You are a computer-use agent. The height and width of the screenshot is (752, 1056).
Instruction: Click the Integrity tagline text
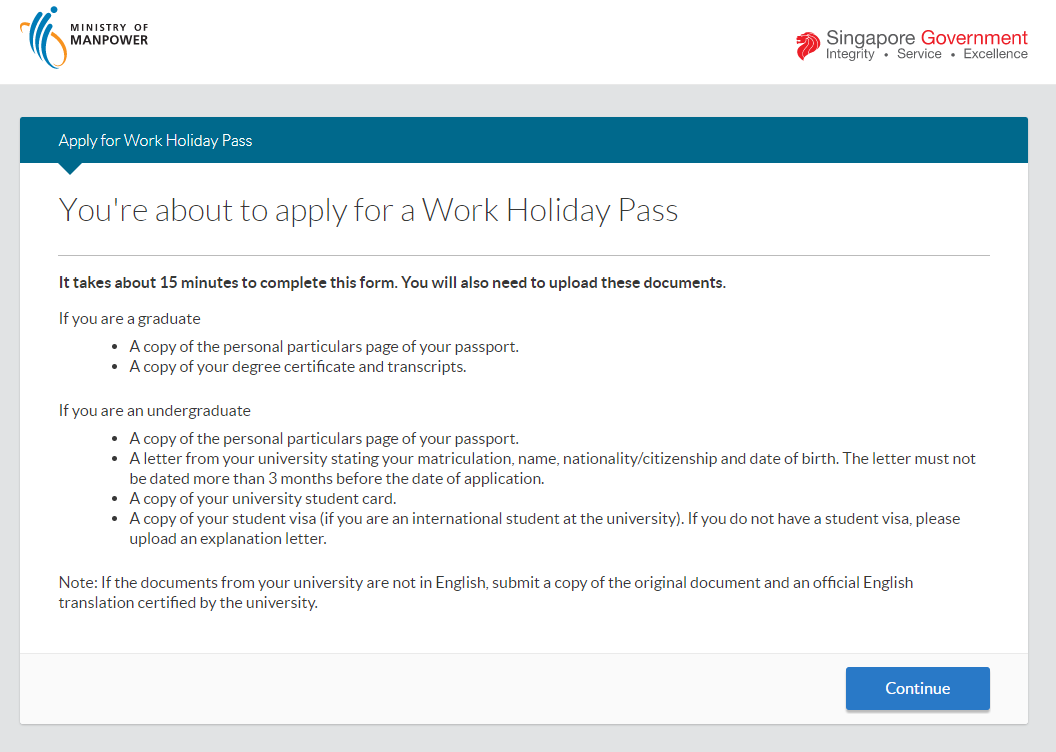coord(850,53)
